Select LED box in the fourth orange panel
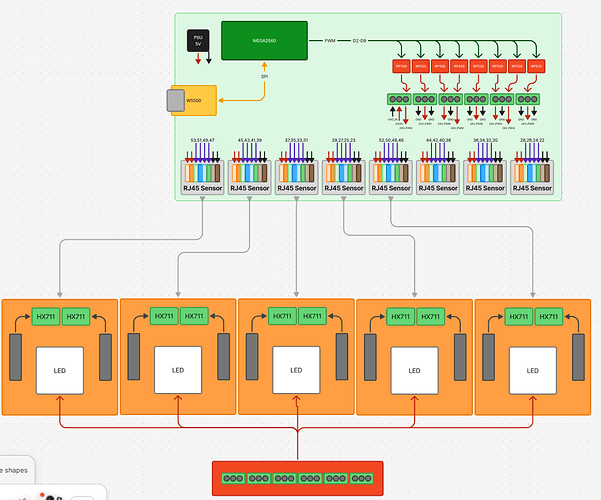The height and width of the screenshot is (500, 601). point(414,370)
